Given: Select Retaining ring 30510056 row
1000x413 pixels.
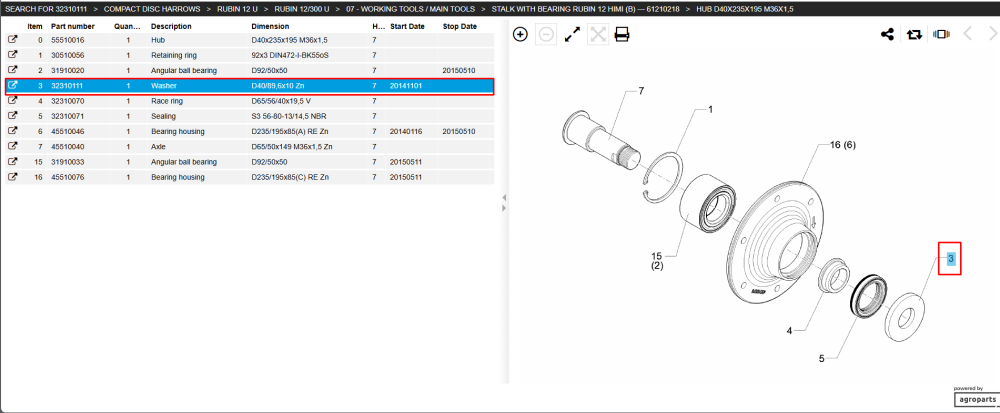Looking at the screenshot, I should pyautogui.click(x=249, y=55).
